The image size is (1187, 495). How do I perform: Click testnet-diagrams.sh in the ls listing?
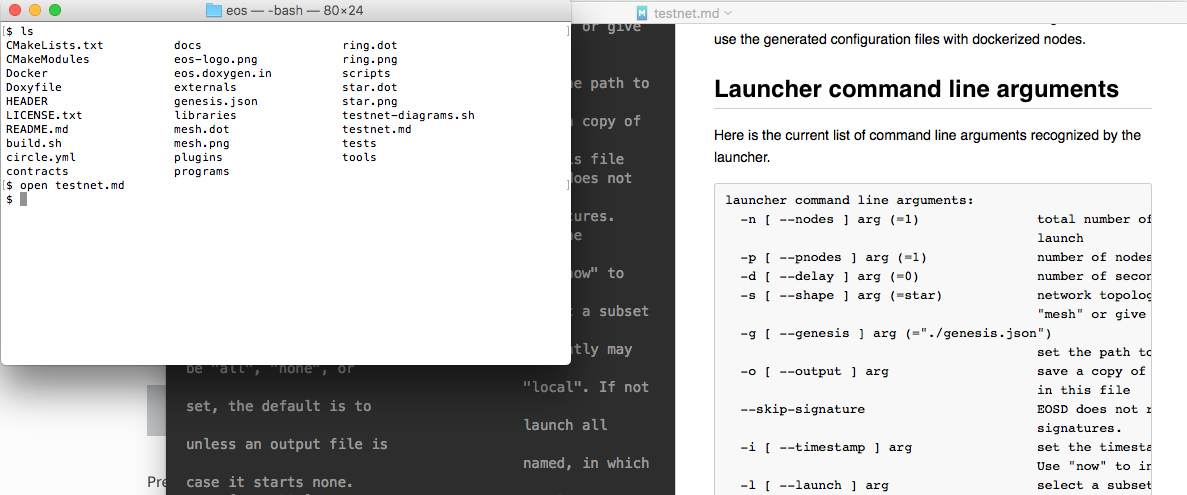[x=409, y=115]
